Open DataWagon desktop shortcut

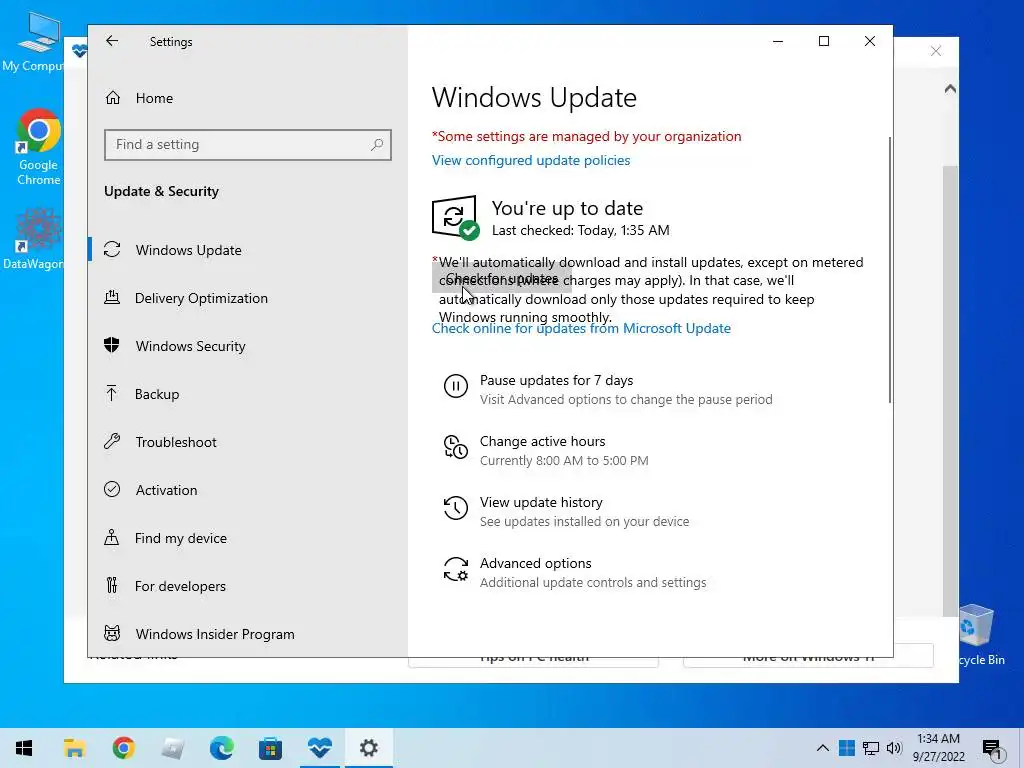click(34, 239)
